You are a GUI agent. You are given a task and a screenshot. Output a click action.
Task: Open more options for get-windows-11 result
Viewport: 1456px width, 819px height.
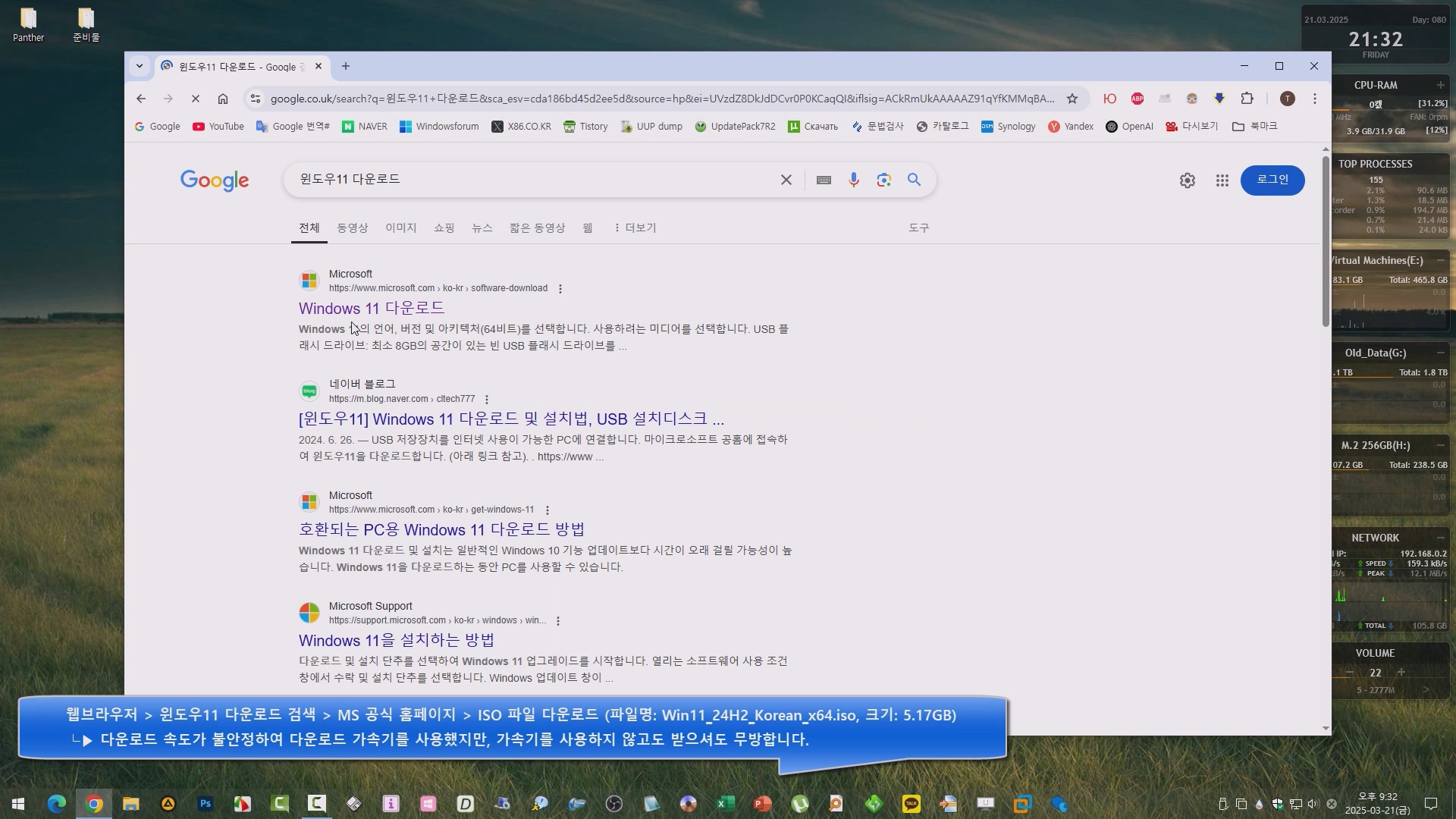coord(547,510)
